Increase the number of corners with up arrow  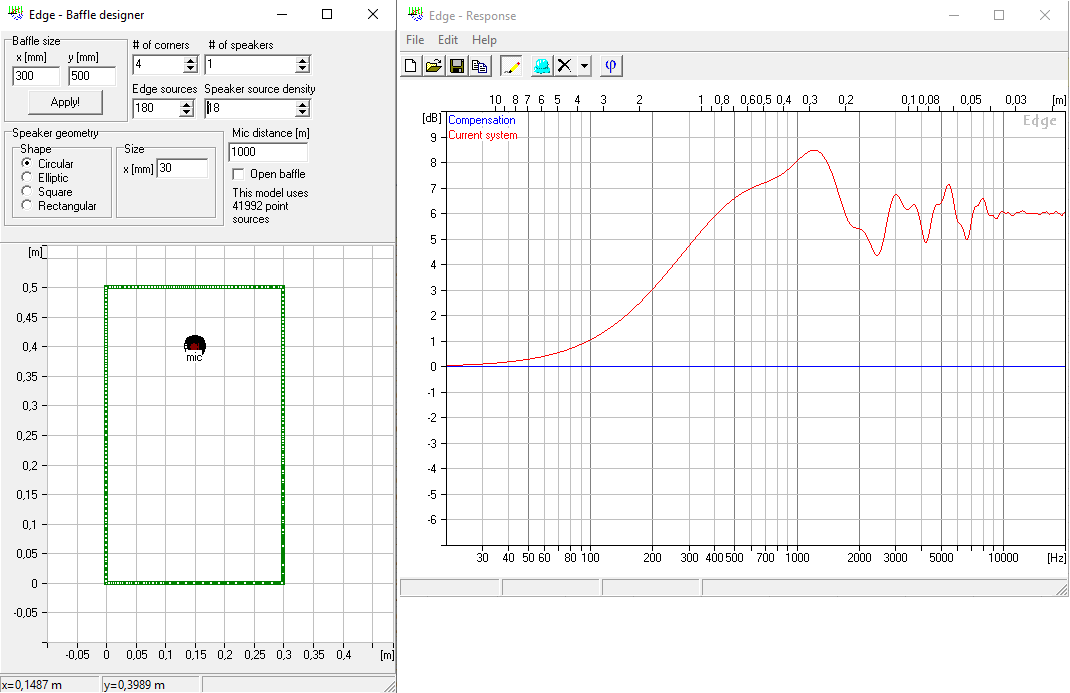(x=190, y=61)
